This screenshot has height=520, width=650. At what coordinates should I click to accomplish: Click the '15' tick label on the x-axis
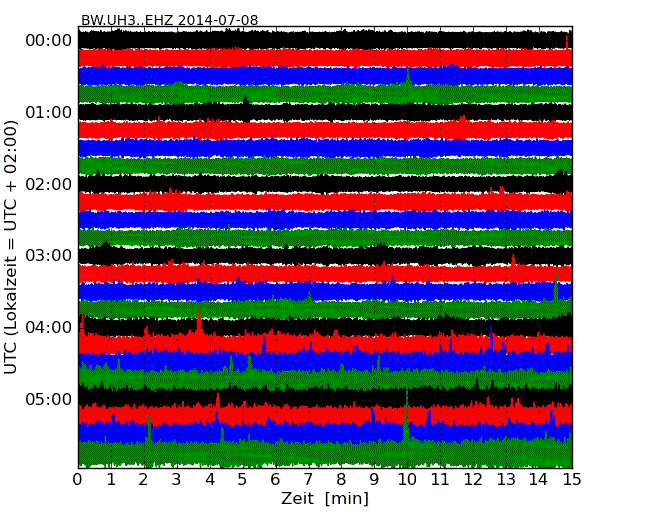pyautogui.click(x=572, y=480)
